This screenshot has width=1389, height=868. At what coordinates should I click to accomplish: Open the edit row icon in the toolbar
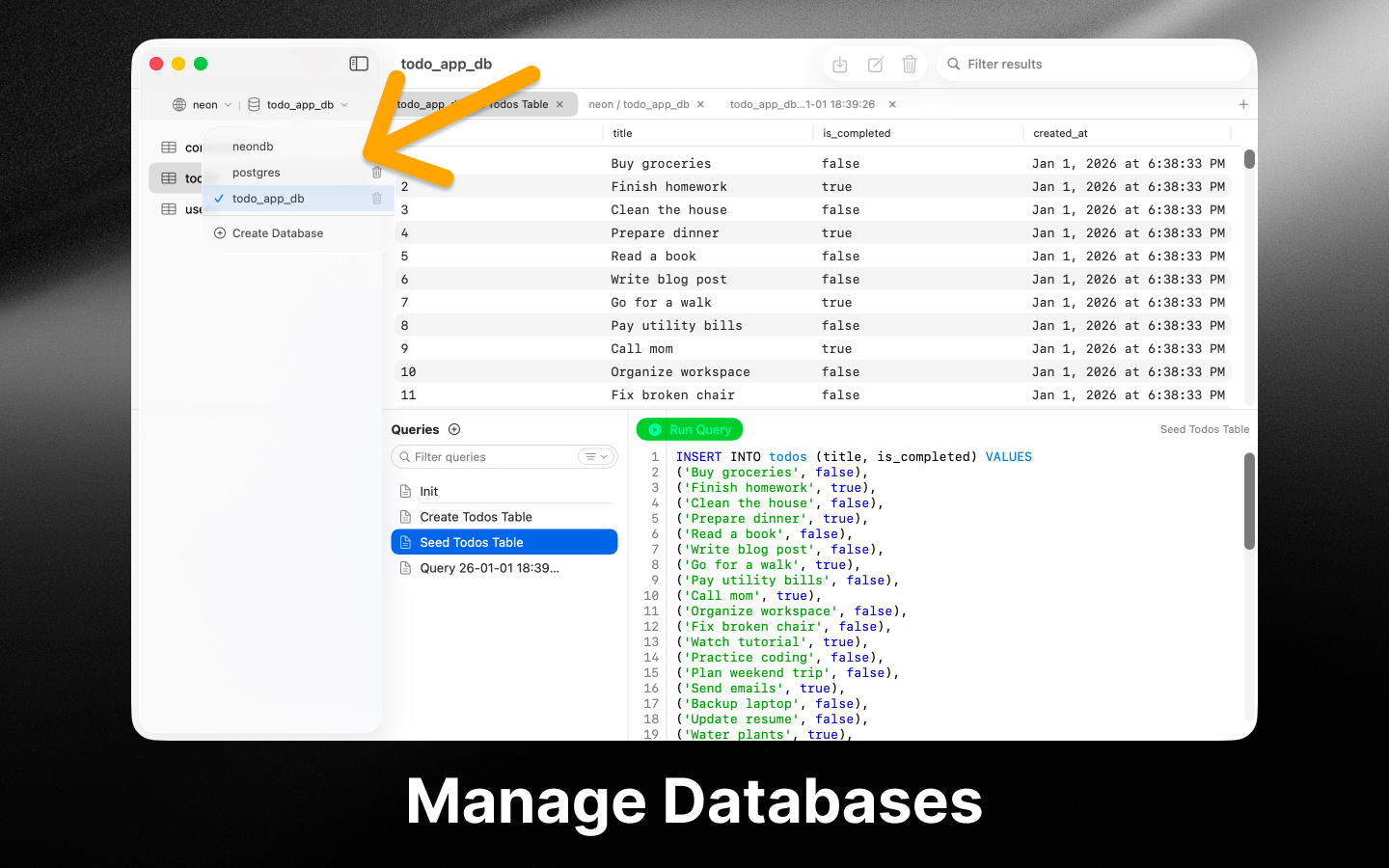coord(875,64)
